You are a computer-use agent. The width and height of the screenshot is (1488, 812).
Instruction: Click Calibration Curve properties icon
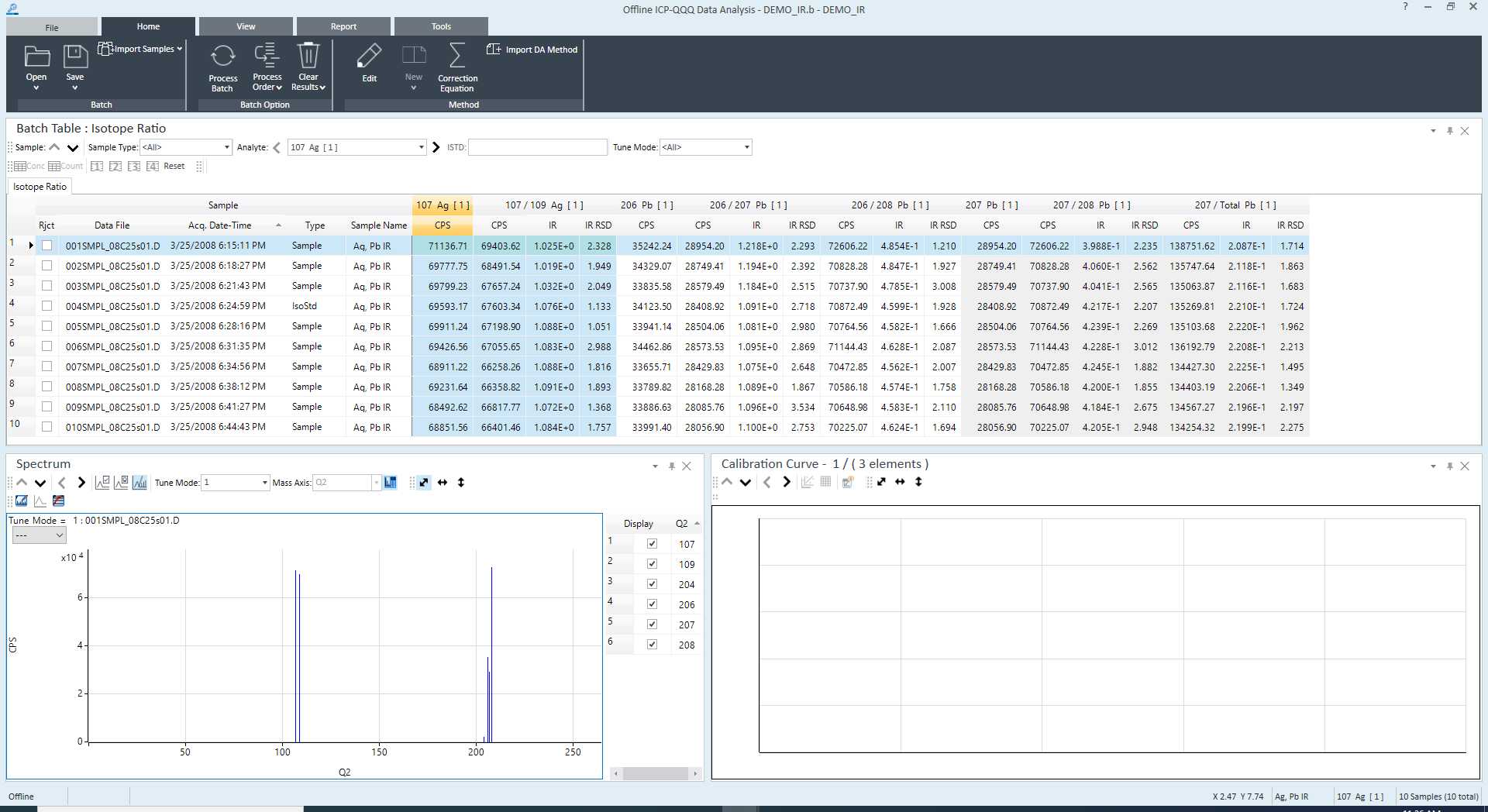tap(848, 482)
